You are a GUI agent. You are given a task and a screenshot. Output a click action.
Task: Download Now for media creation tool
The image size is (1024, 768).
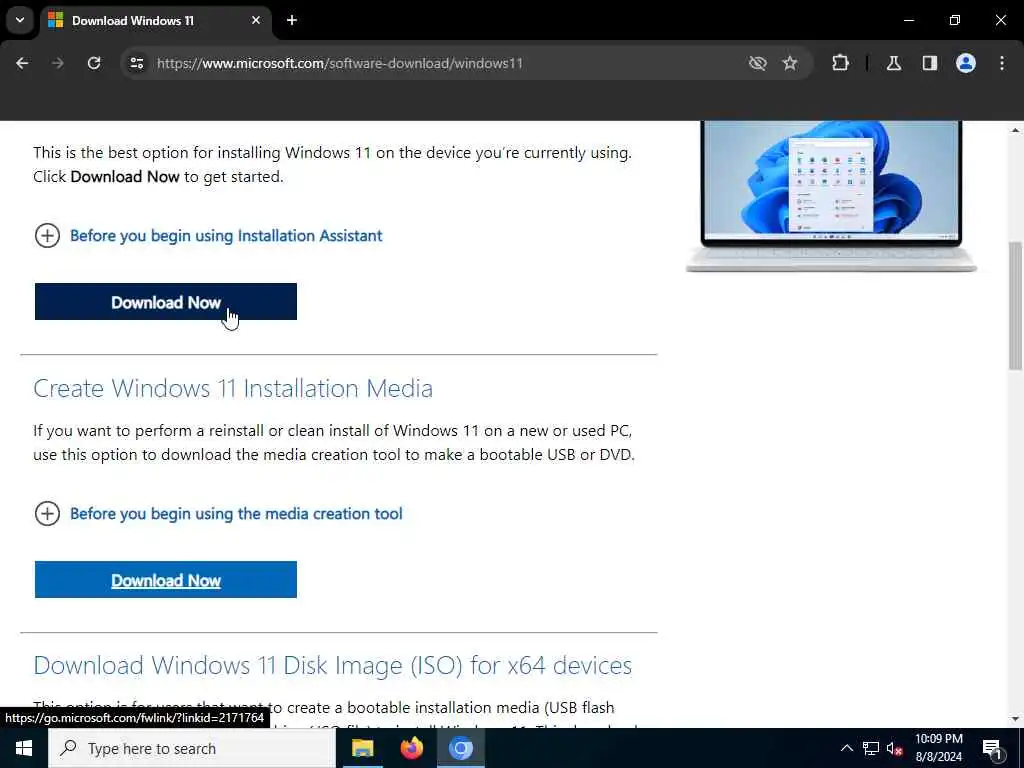(x=166, y=580)
